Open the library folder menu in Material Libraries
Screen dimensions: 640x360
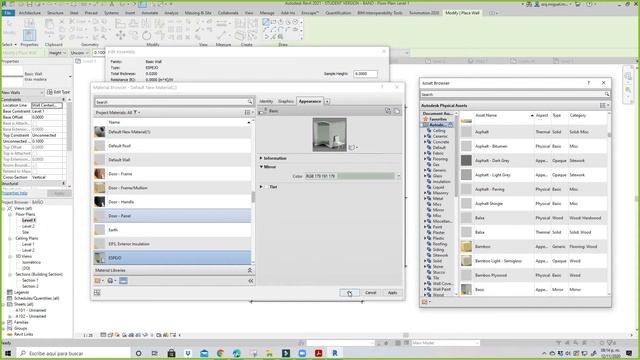click(x=99, y=281)
